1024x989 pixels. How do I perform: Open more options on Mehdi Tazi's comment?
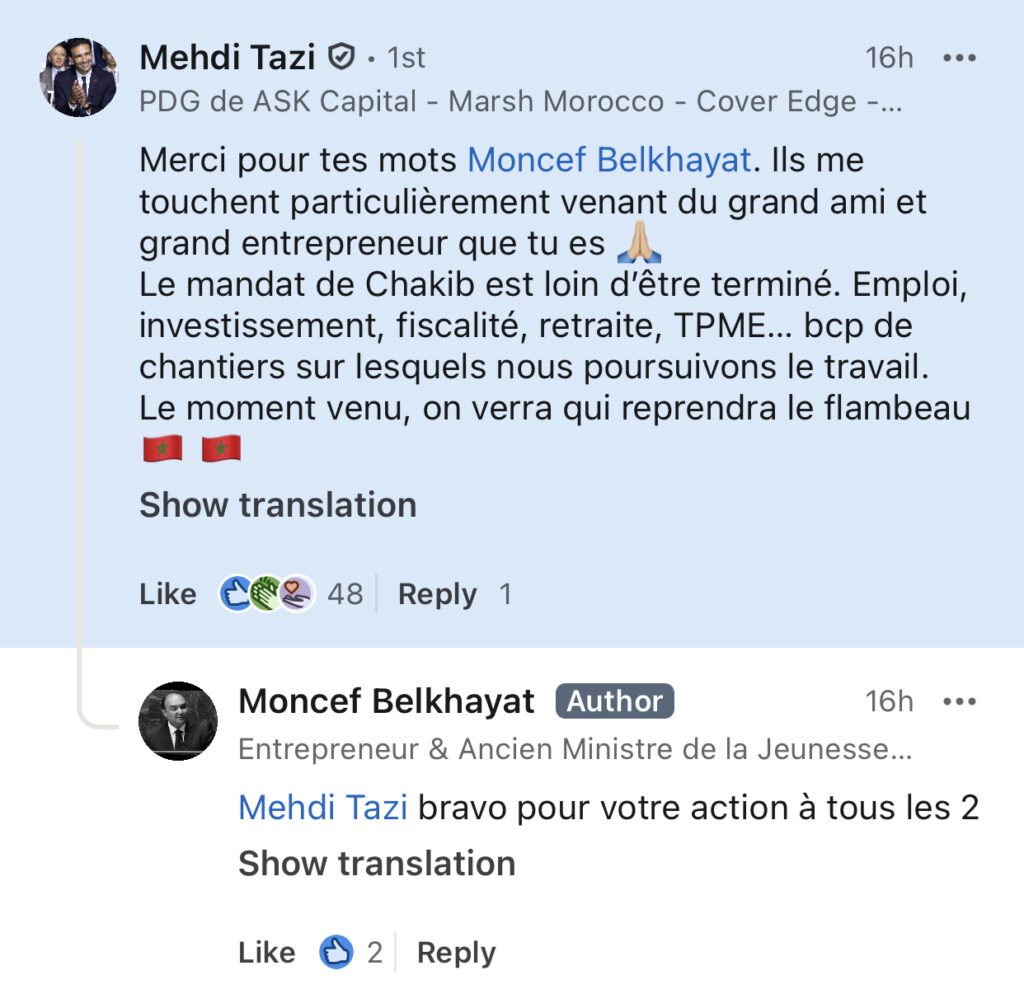(x=959, y=58)
